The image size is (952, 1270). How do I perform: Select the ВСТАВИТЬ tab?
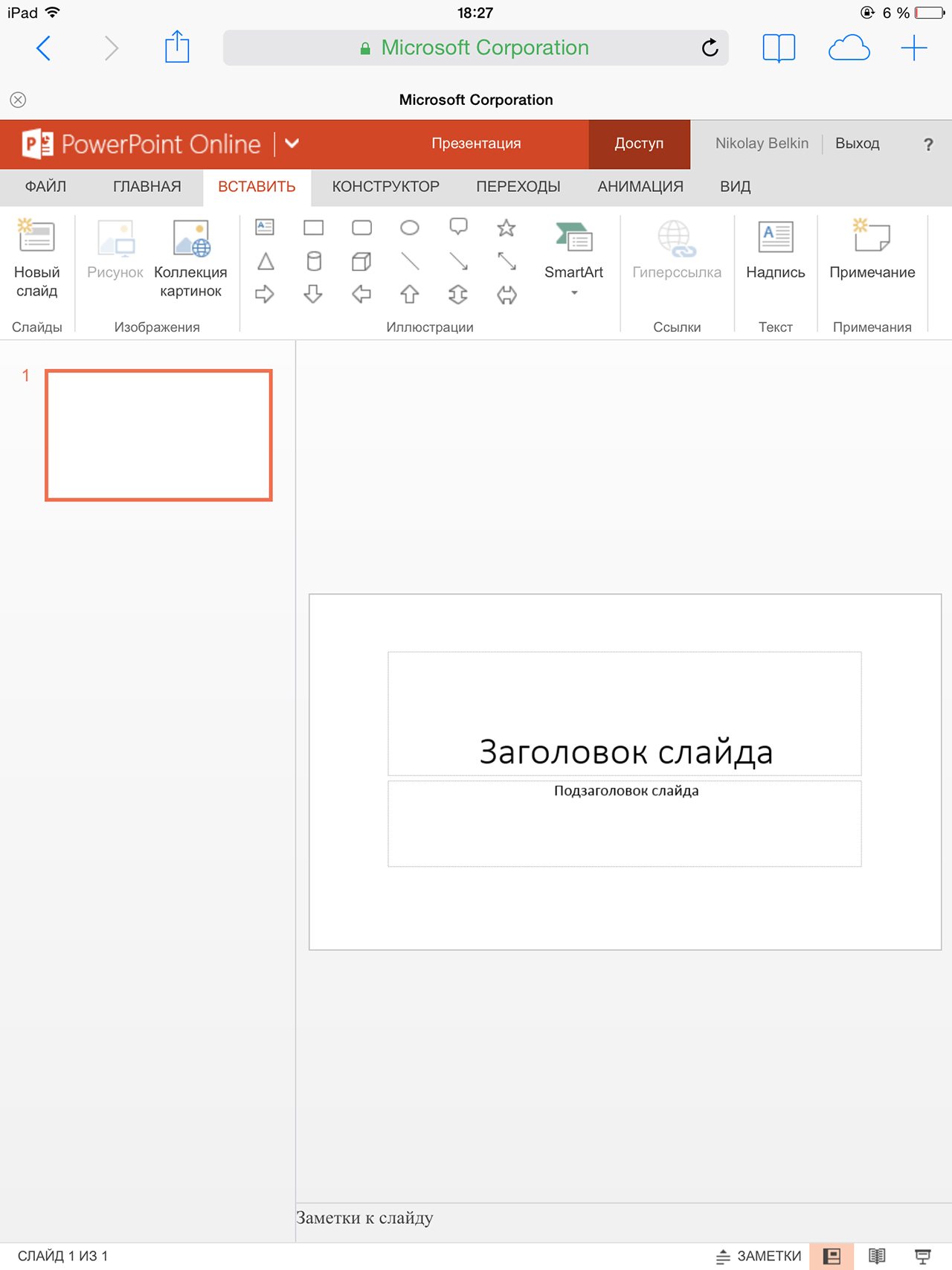(257, 187)
